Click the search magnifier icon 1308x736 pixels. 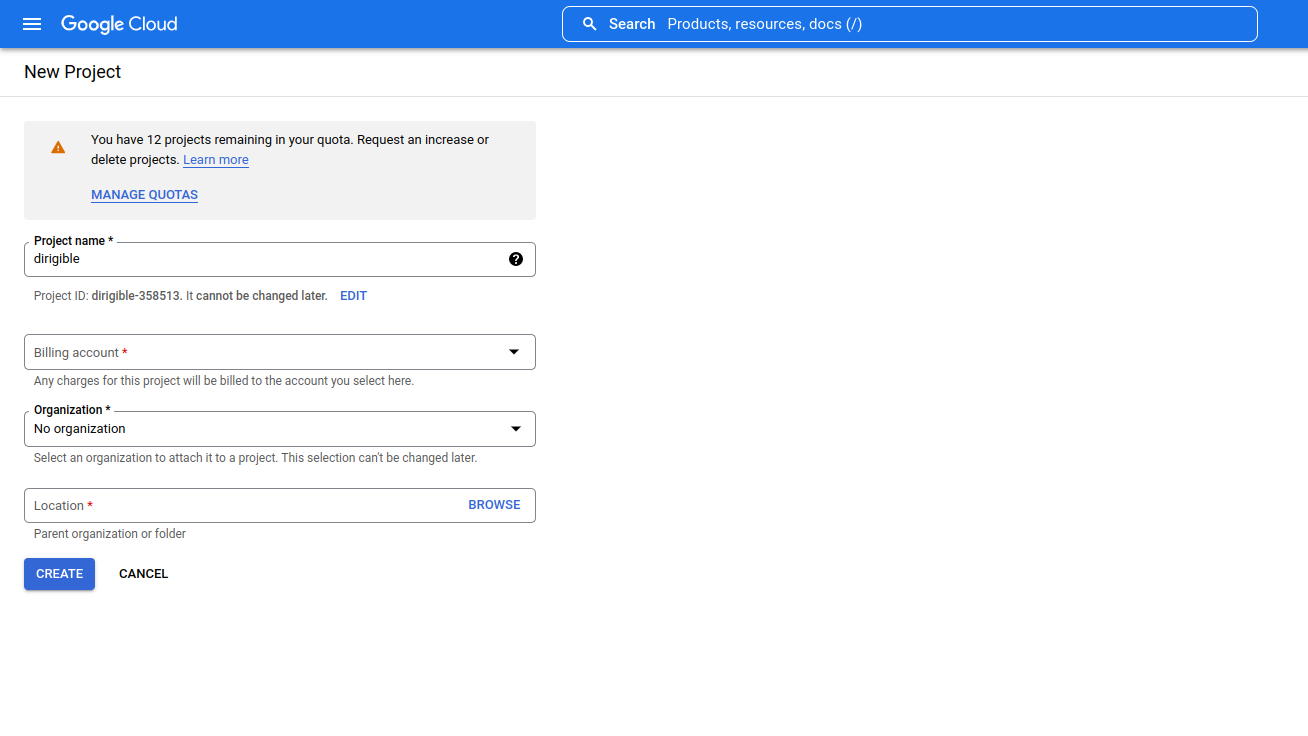pyautogui.click(x=590, y=24)
